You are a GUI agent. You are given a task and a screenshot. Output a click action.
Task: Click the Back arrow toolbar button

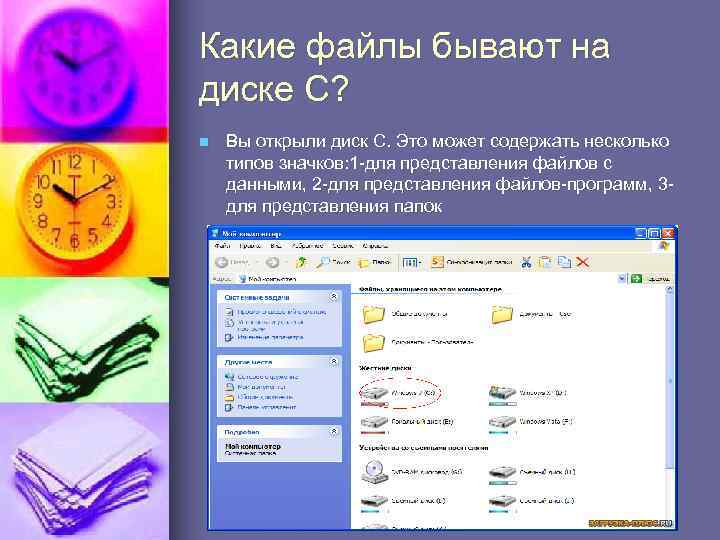222,262
